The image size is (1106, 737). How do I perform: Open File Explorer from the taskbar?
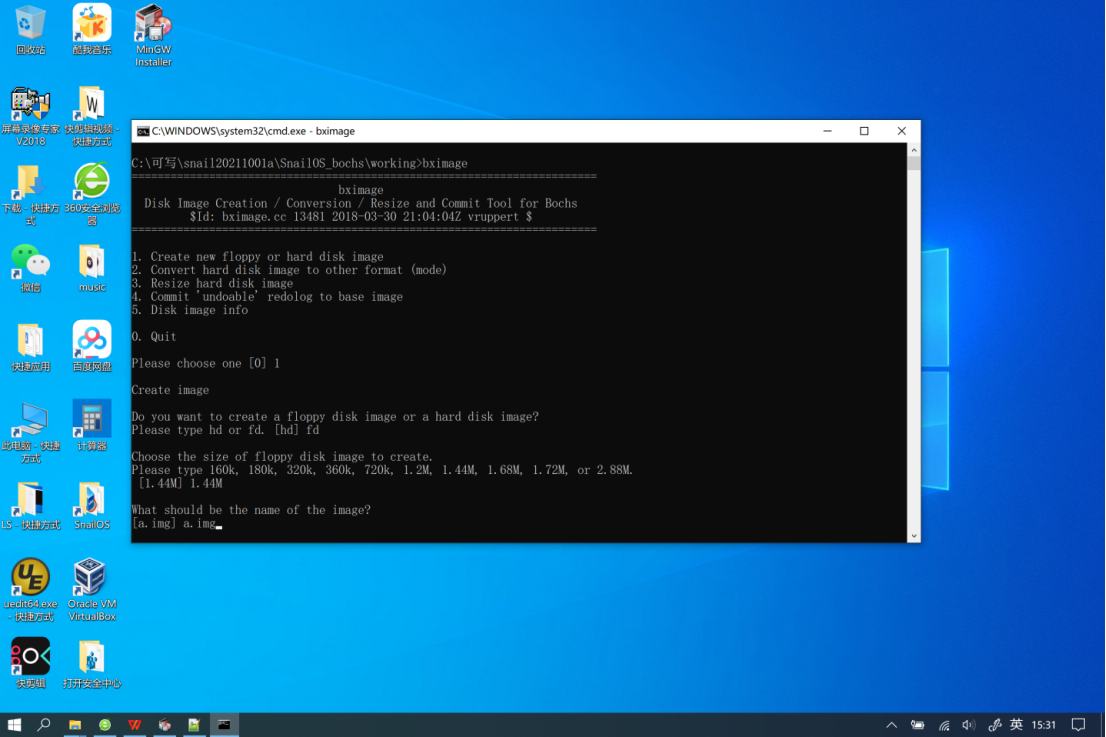click(75, 724)
